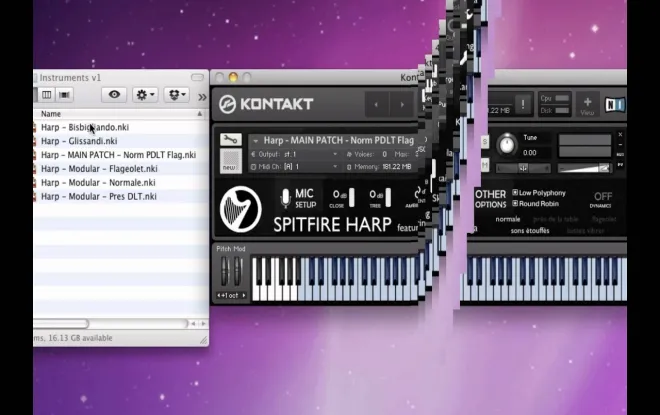Toggle the AUX button on instrument header
This screenshot has width=660, height=415.
pos(620,155)
